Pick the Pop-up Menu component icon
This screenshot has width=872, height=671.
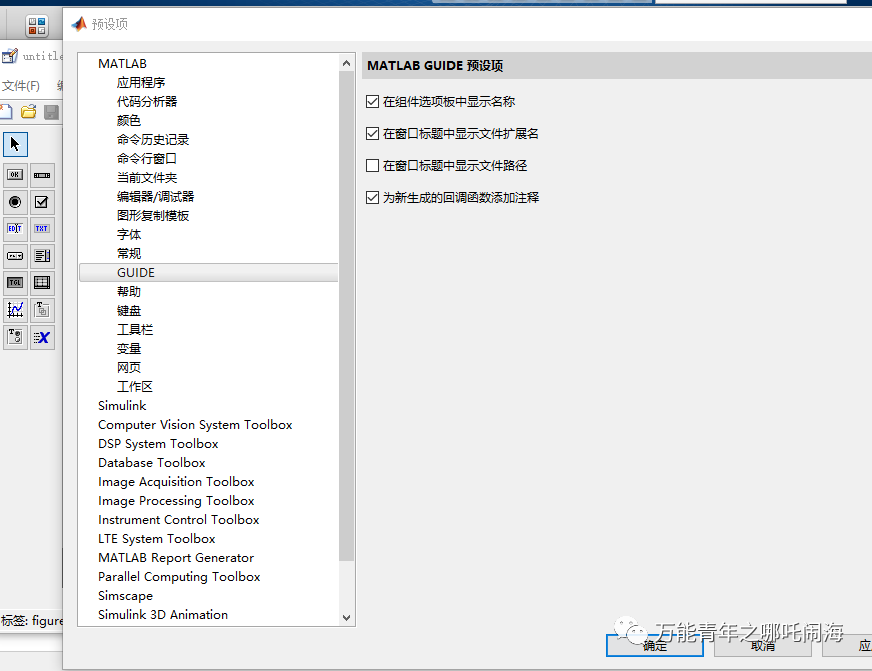[x=15, y=256]
